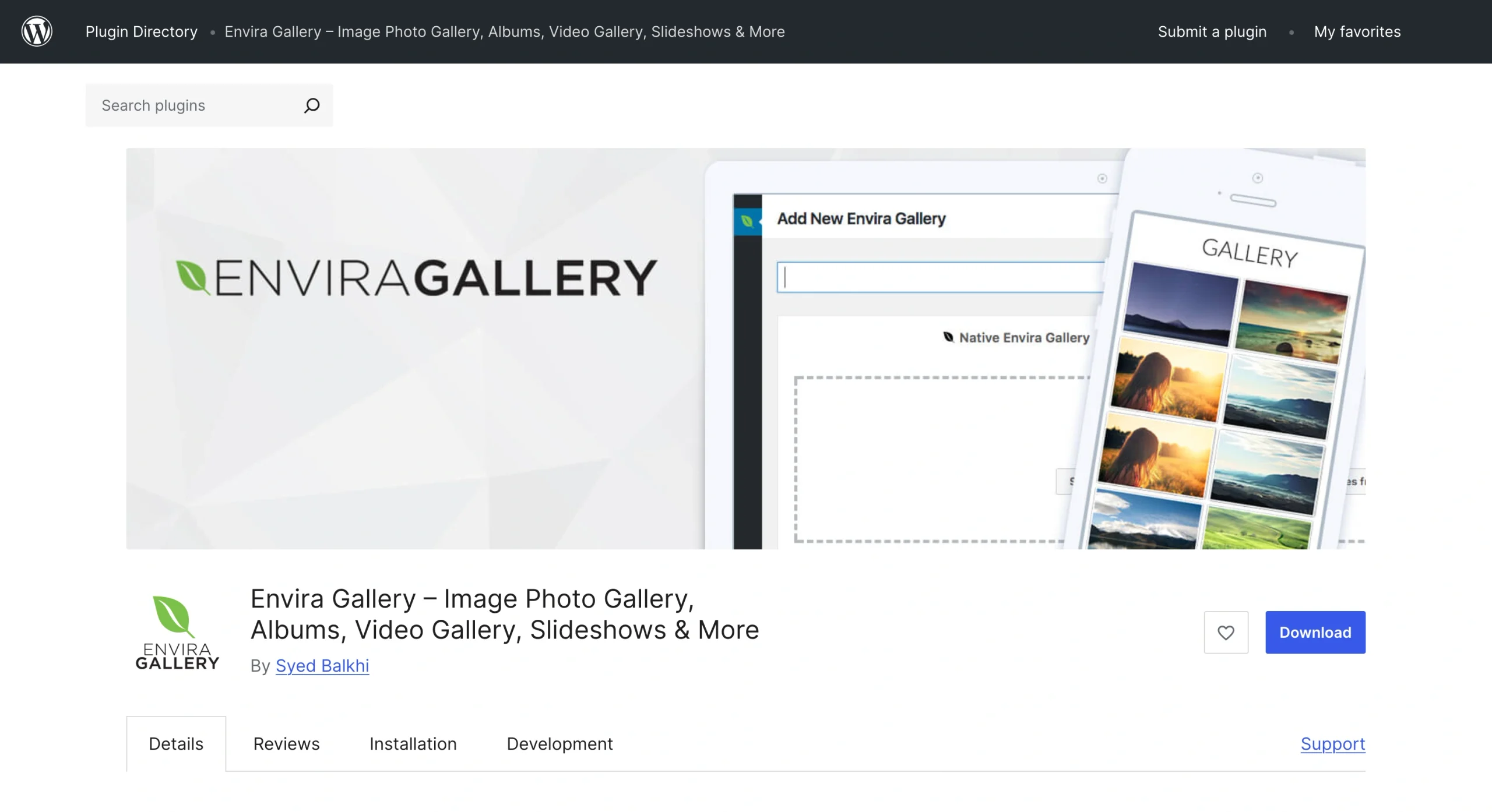Viewport: 1492px width, 812px height.
Task: Open the Support link
Action: pos(1333,744)
